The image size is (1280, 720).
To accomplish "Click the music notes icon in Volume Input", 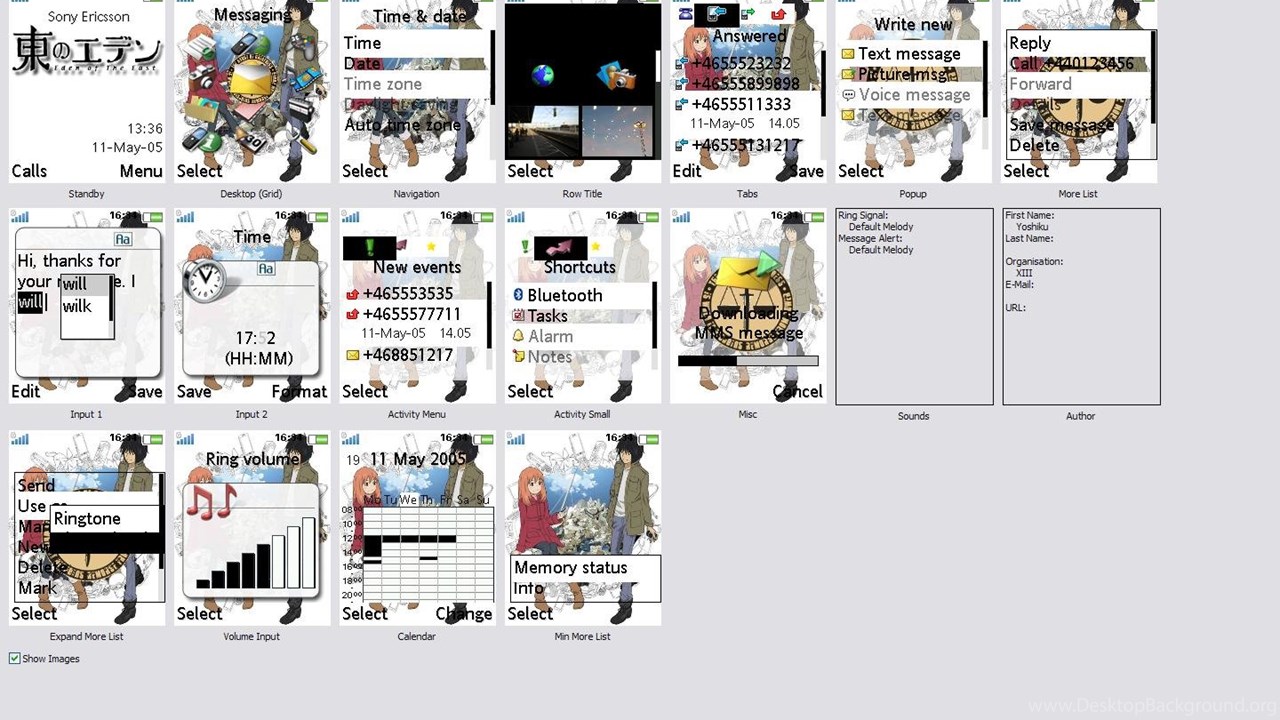I will click(x=211, y=501).
